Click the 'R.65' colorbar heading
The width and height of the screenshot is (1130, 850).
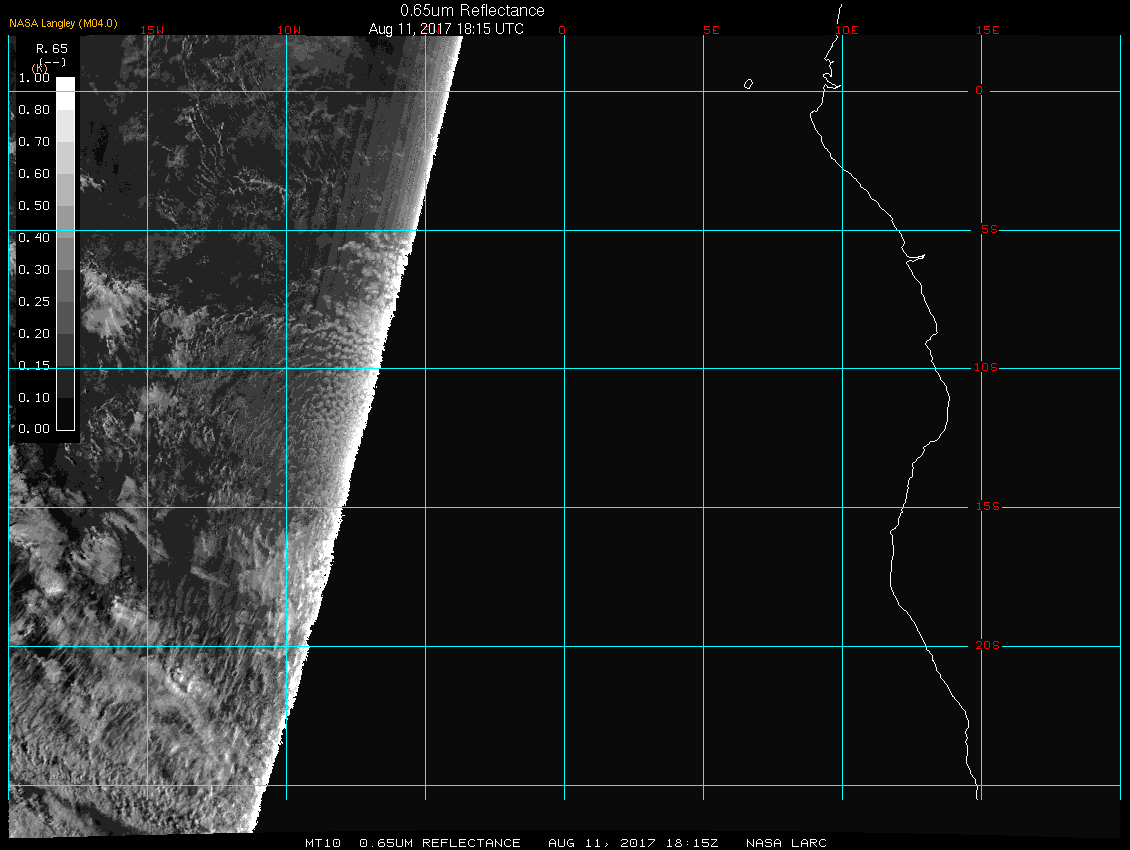(x=52, y=48)
